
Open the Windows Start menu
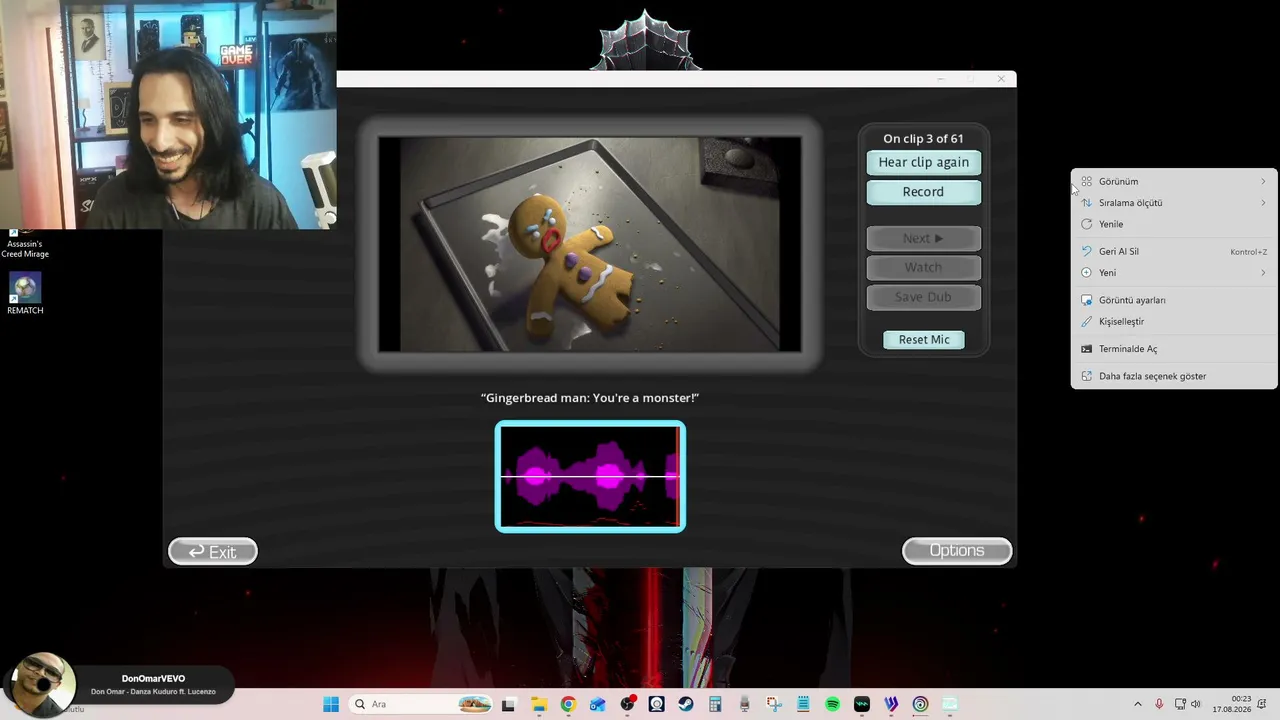click(331, 704)
